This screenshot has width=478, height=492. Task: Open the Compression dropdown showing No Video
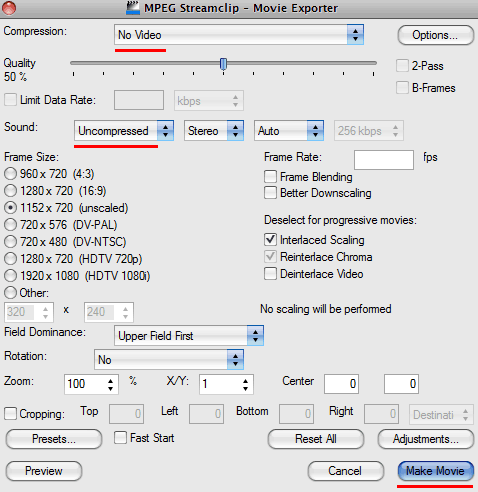239,35
